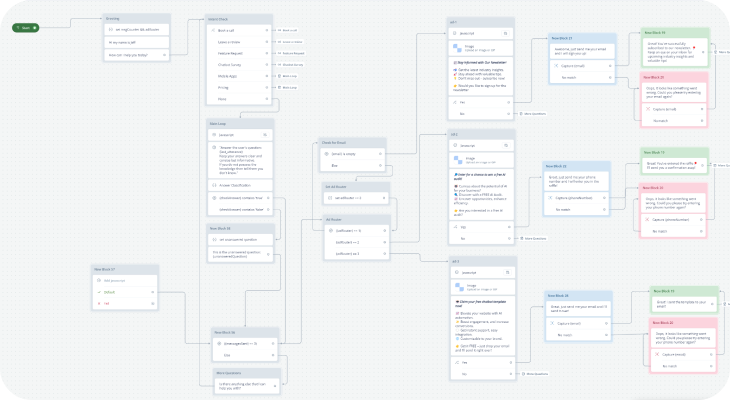Click the AI prompt icon in Main Loop
The image size is (730, 400).
click(x=214, y=148)
